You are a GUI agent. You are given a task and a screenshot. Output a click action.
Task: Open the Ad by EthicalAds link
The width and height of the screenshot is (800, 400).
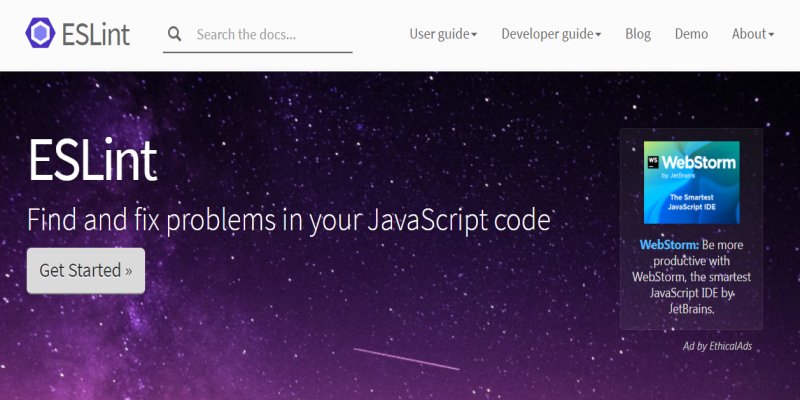click(x=717, y=346)
